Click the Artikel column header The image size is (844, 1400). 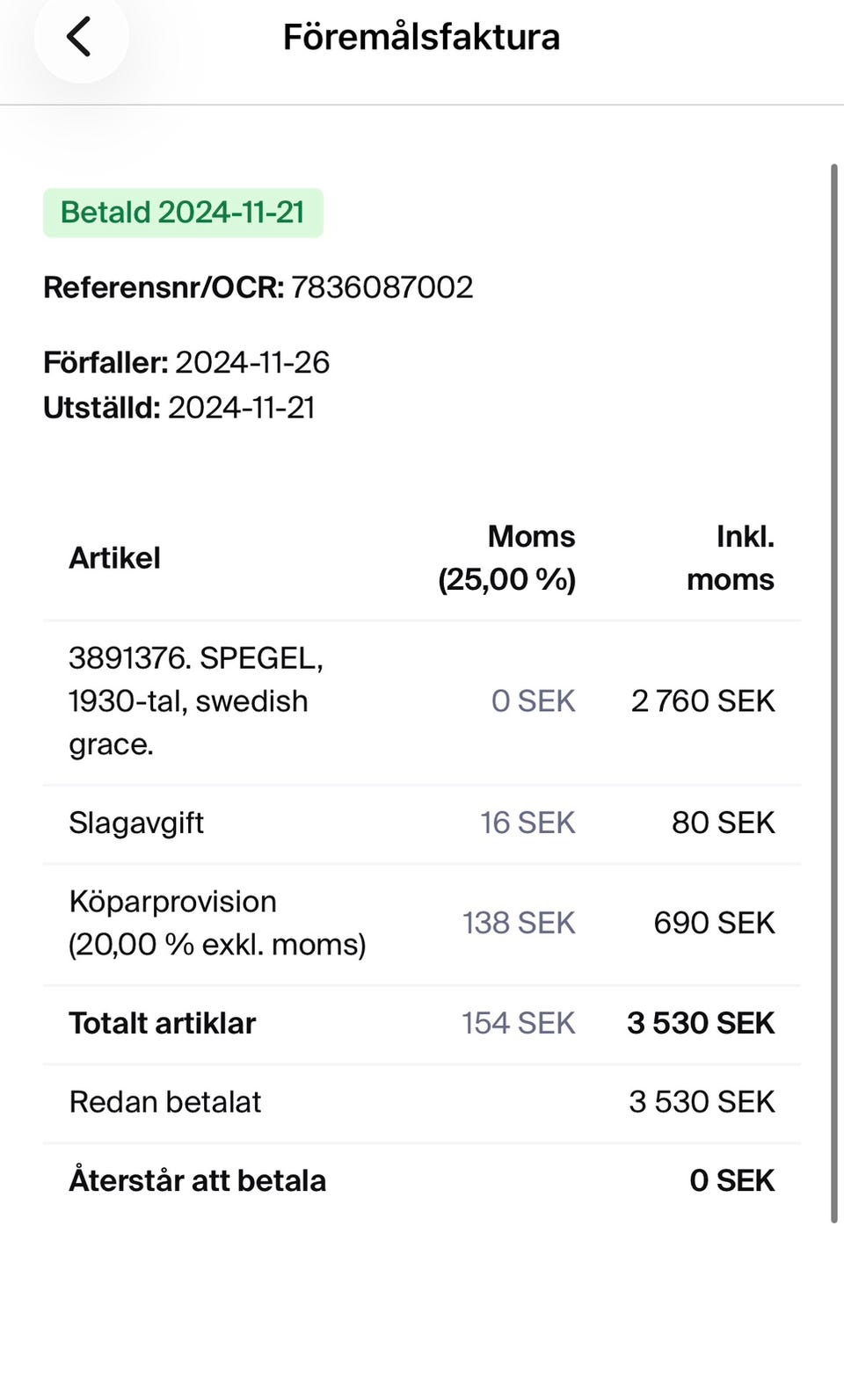pyautogui.click(x=114, y=558)
